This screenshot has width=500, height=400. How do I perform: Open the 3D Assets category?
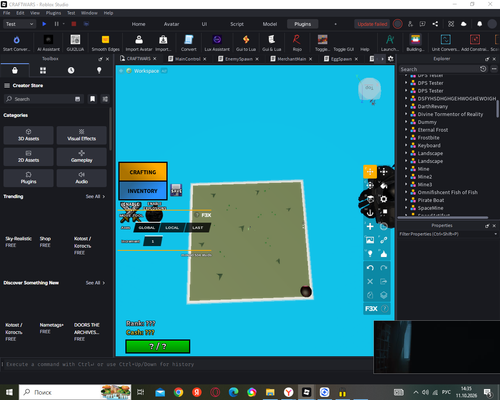(28, 135)
